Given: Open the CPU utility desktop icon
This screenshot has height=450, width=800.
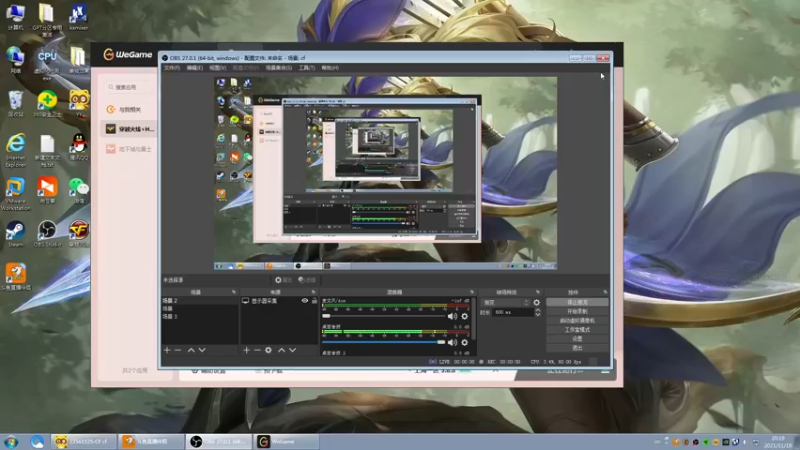Looking at the screenshot, I should tap(47, 63).
